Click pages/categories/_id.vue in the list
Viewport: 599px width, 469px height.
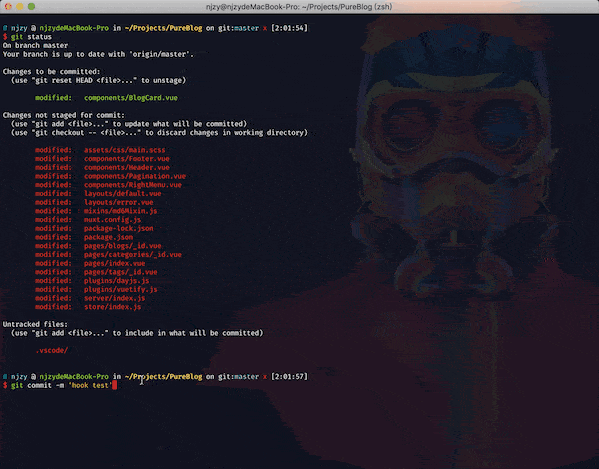(133, 254)
